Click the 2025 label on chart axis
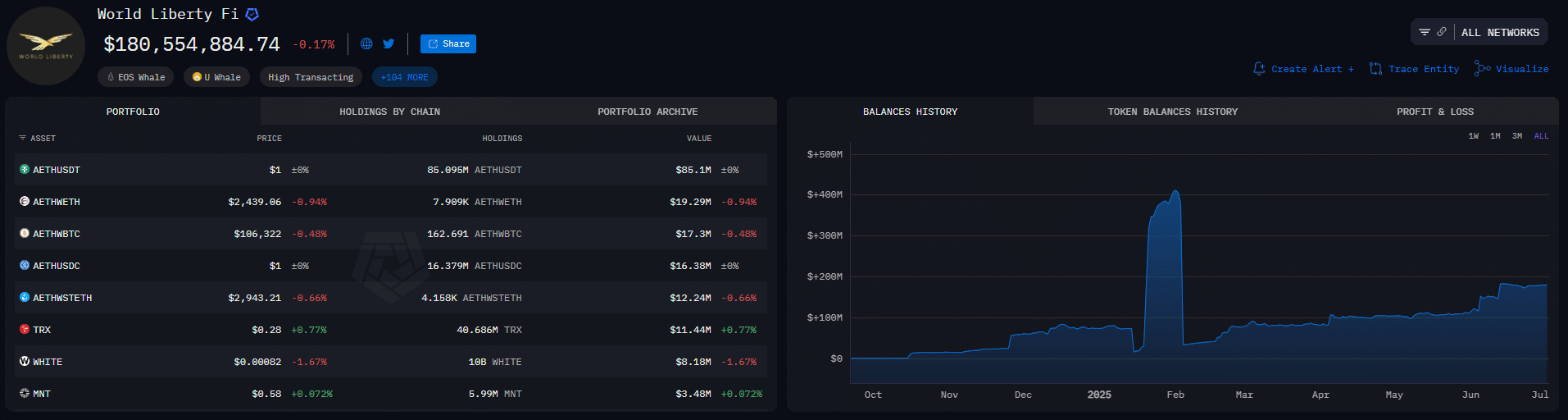Screen dimensions: 1568x420 coord(1099,395)
